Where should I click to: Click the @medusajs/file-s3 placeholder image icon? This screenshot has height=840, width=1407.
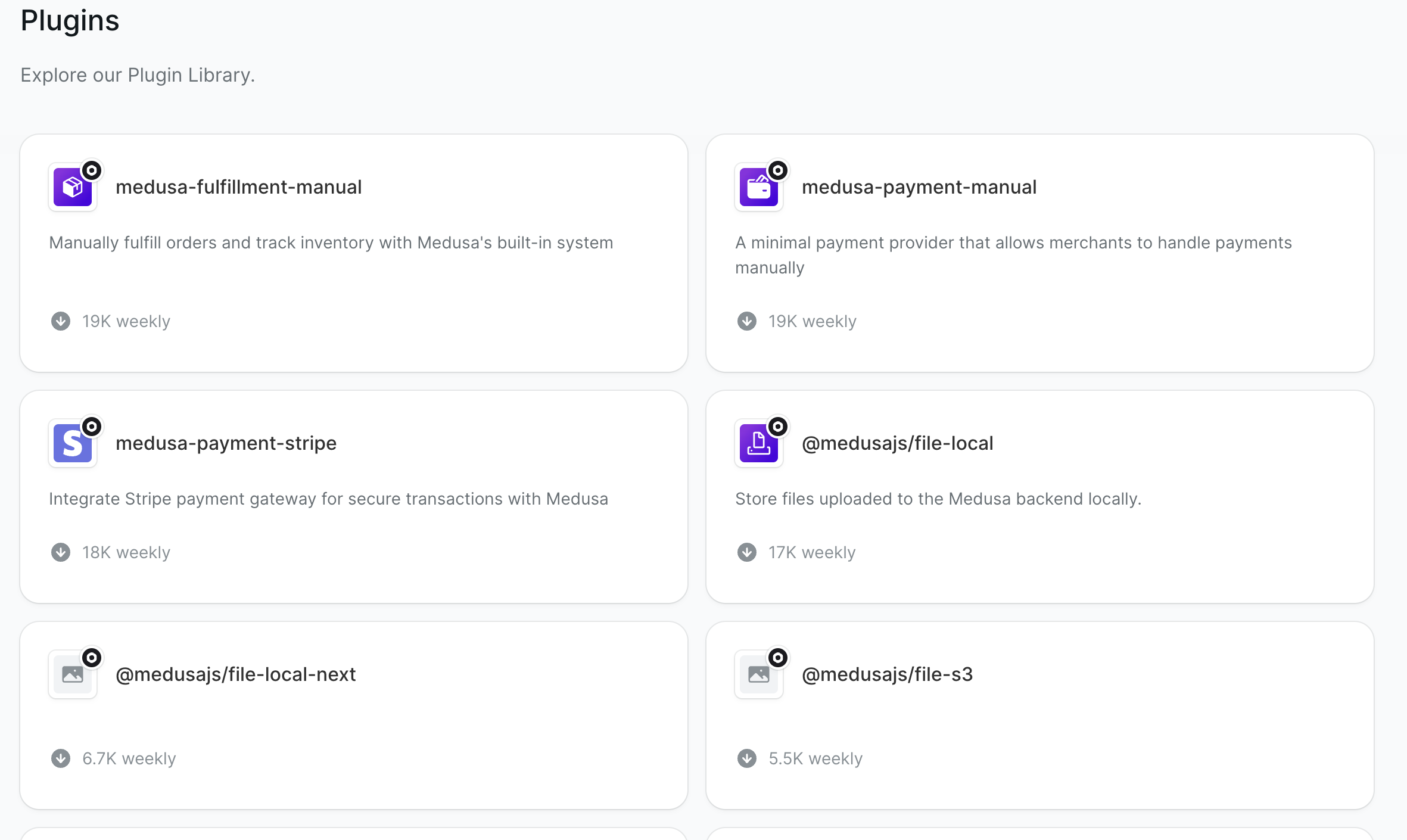tap(759, 674)
